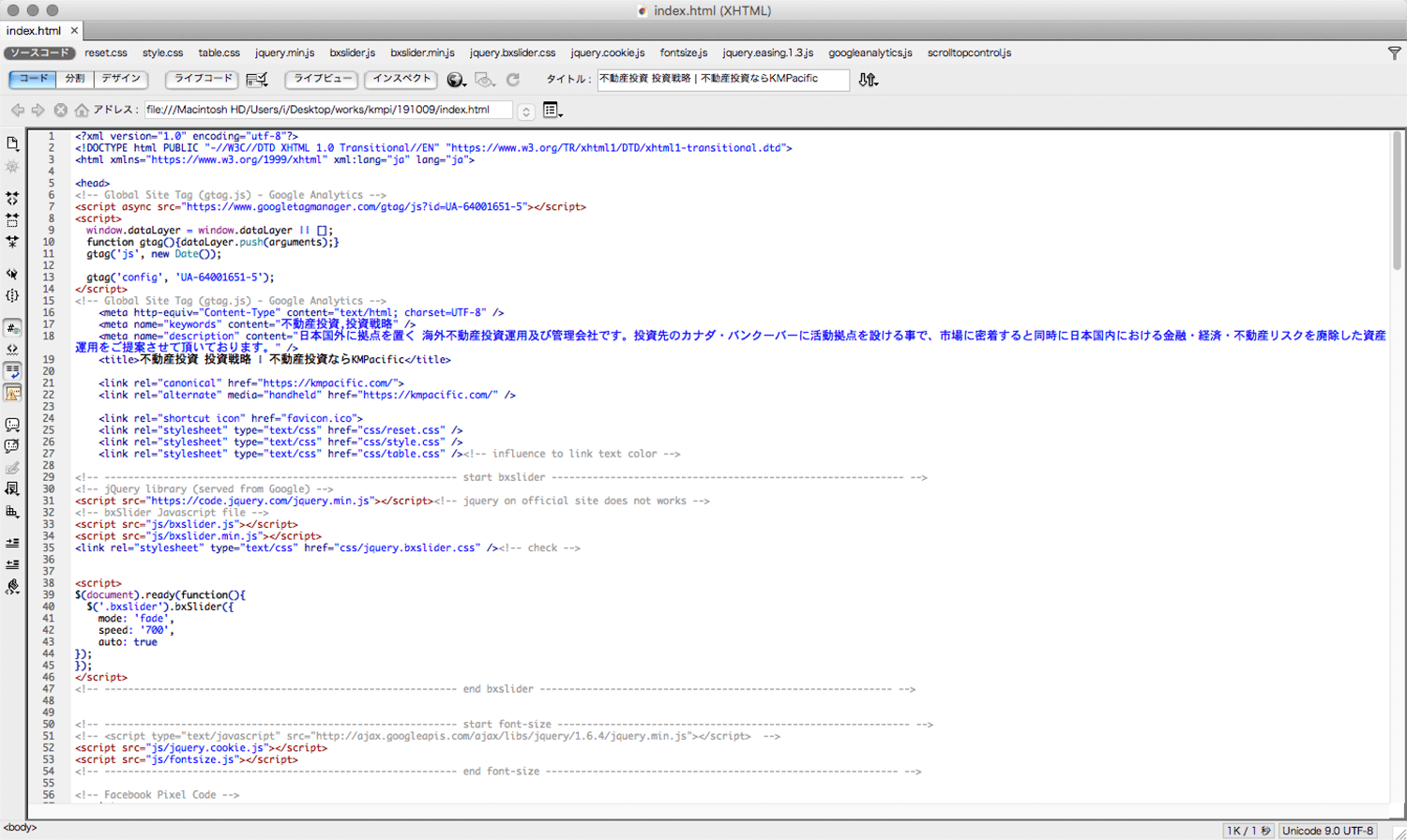The image size is (1407, 840).
Task: Switch to デザイン view
Action: point(122,80)
